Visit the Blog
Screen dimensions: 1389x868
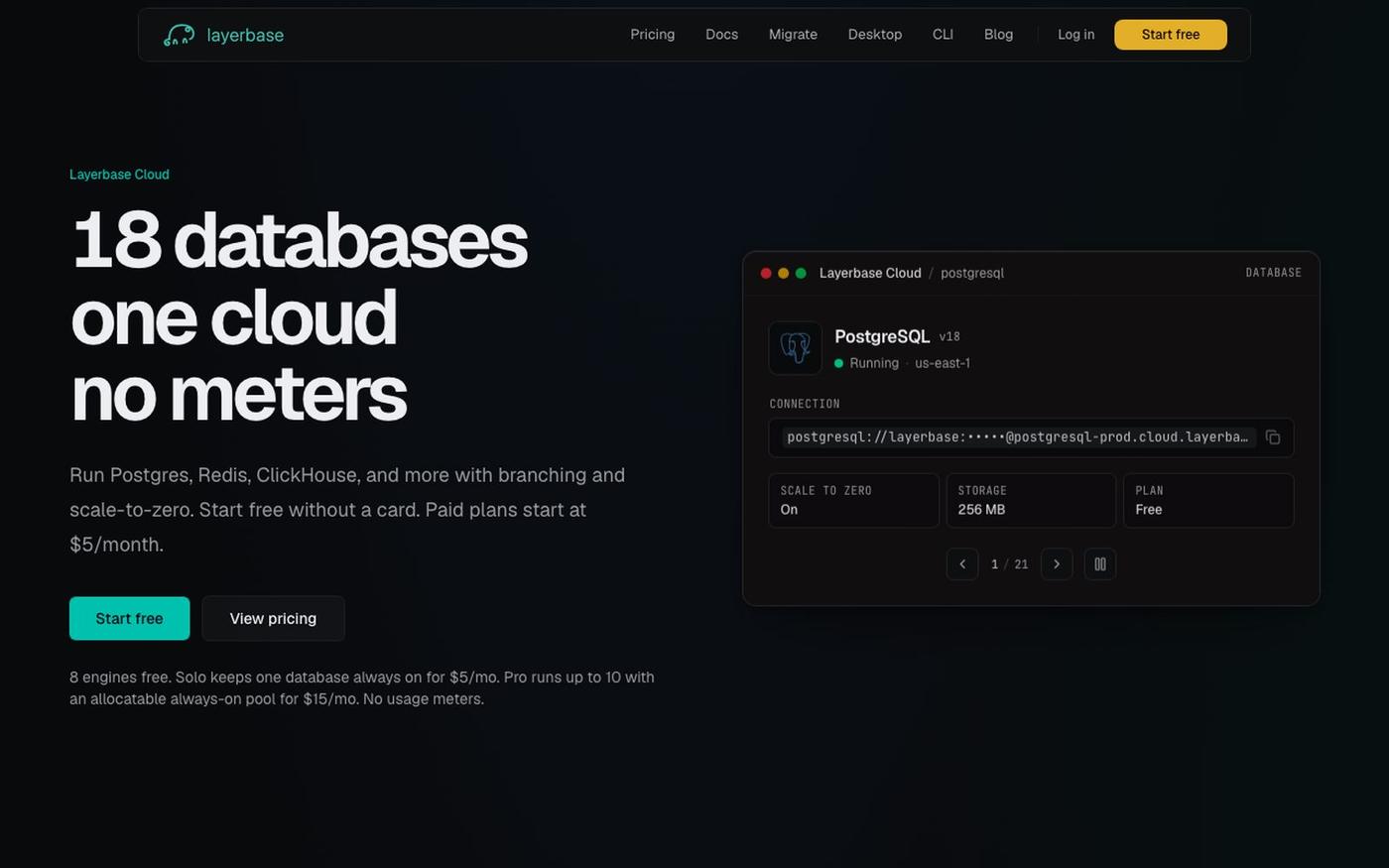999,35
